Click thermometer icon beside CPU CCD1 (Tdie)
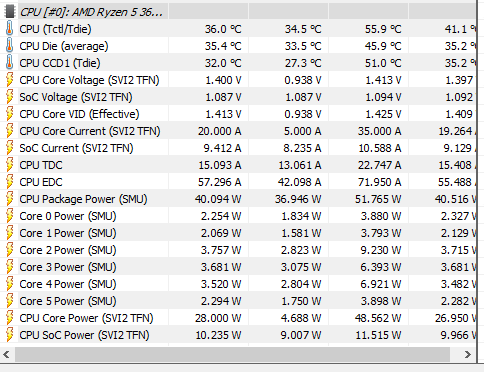 pos(10,63)
